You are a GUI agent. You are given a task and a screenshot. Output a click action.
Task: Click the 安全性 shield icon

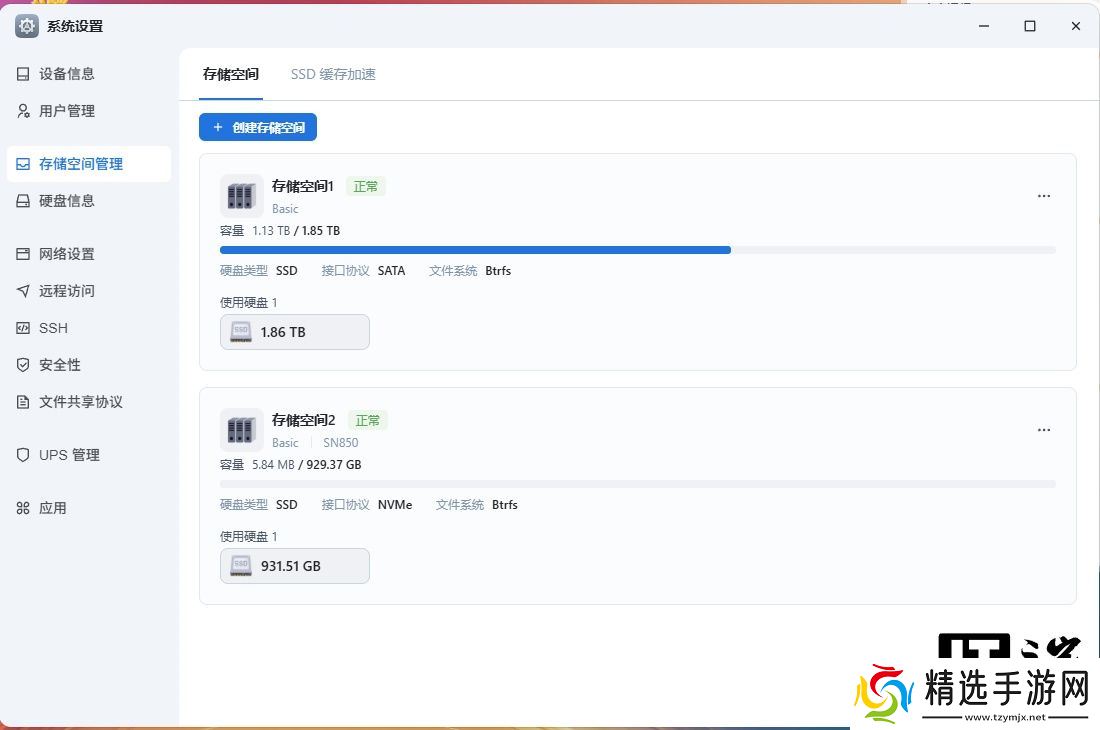(23, 365)
